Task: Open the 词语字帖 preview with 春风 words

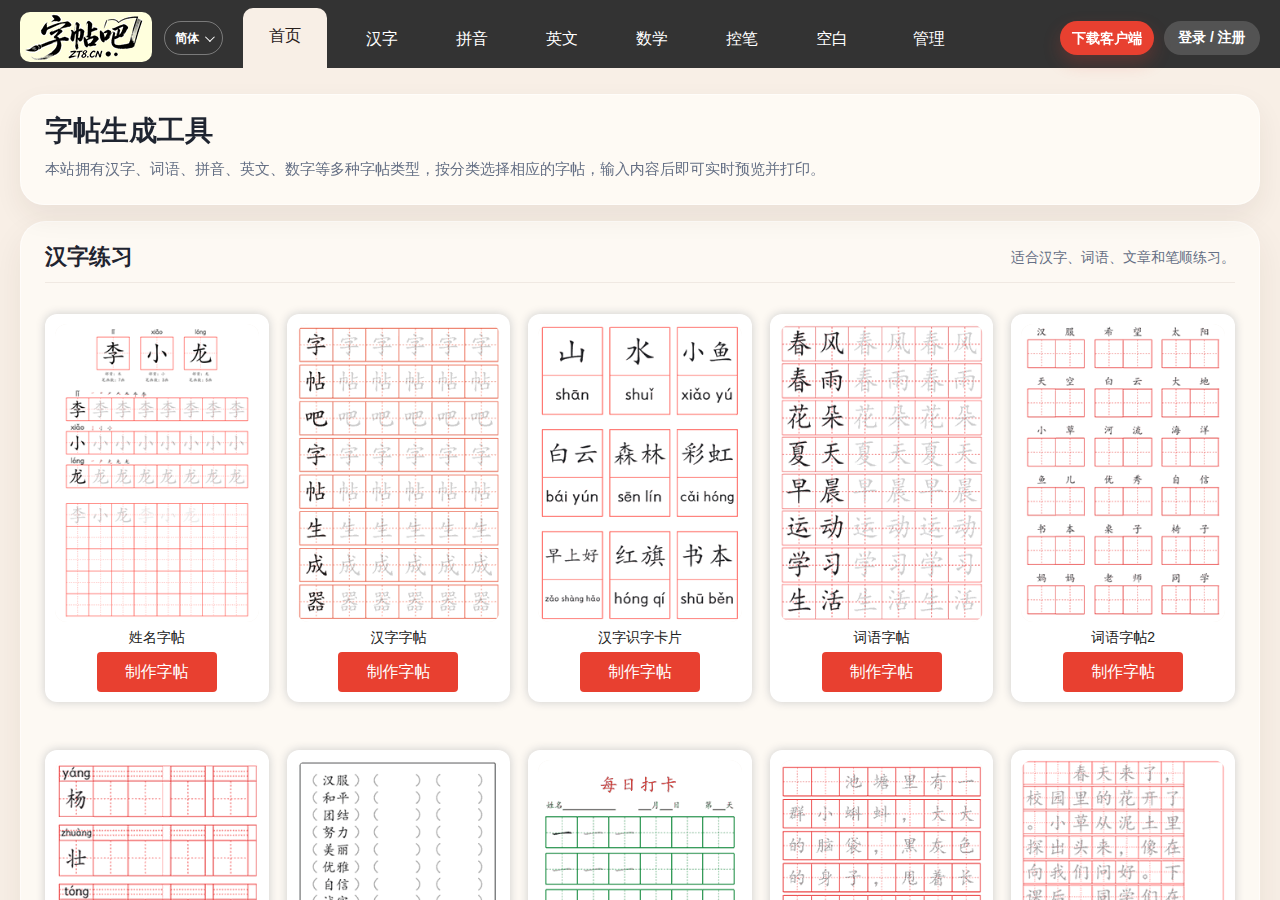Action: pyautogui.click(x=882, y=471)
